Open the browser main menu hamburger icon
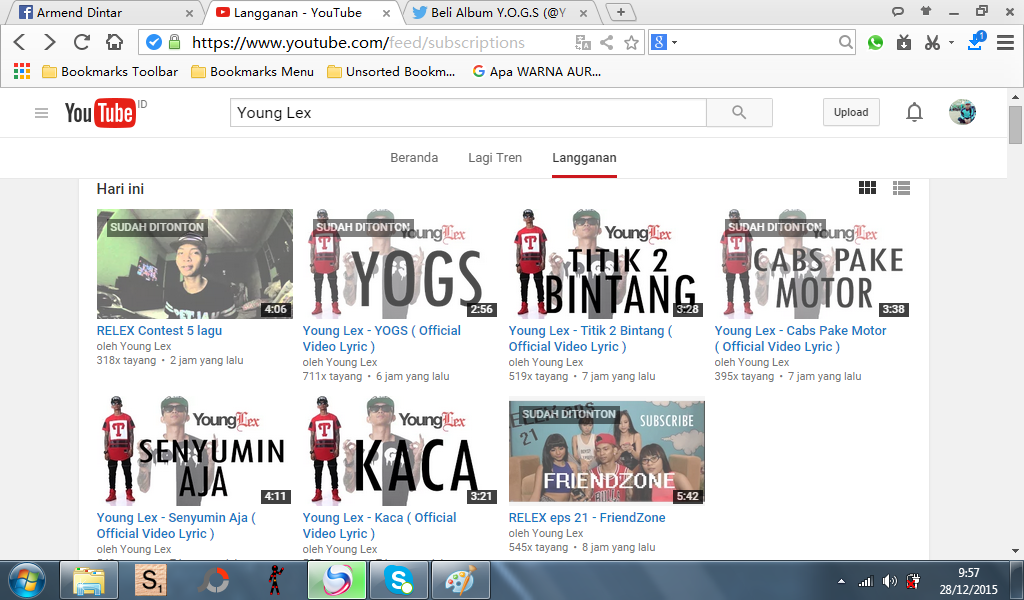The width and height of the screenshot is (1024, 600). click(x=1005, y=43)
